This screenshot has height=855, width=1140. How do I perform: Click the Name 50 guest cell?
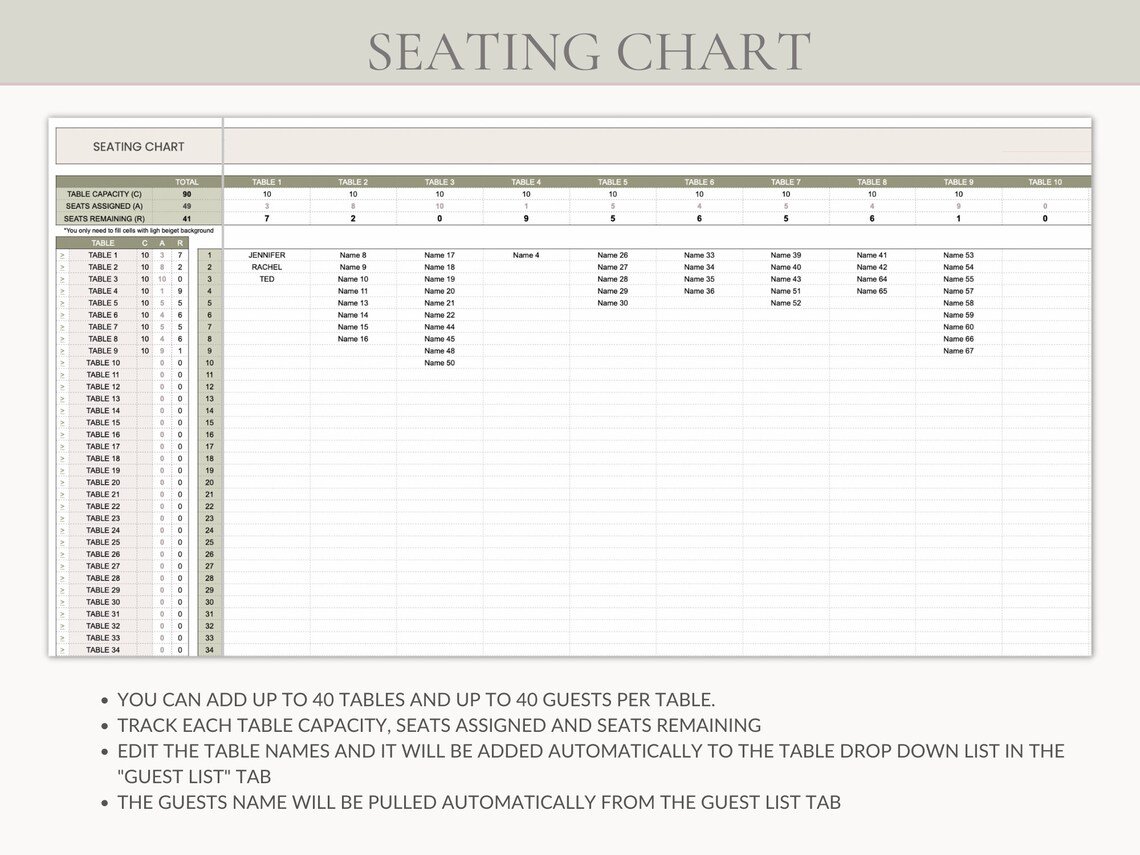click(439, 363)
